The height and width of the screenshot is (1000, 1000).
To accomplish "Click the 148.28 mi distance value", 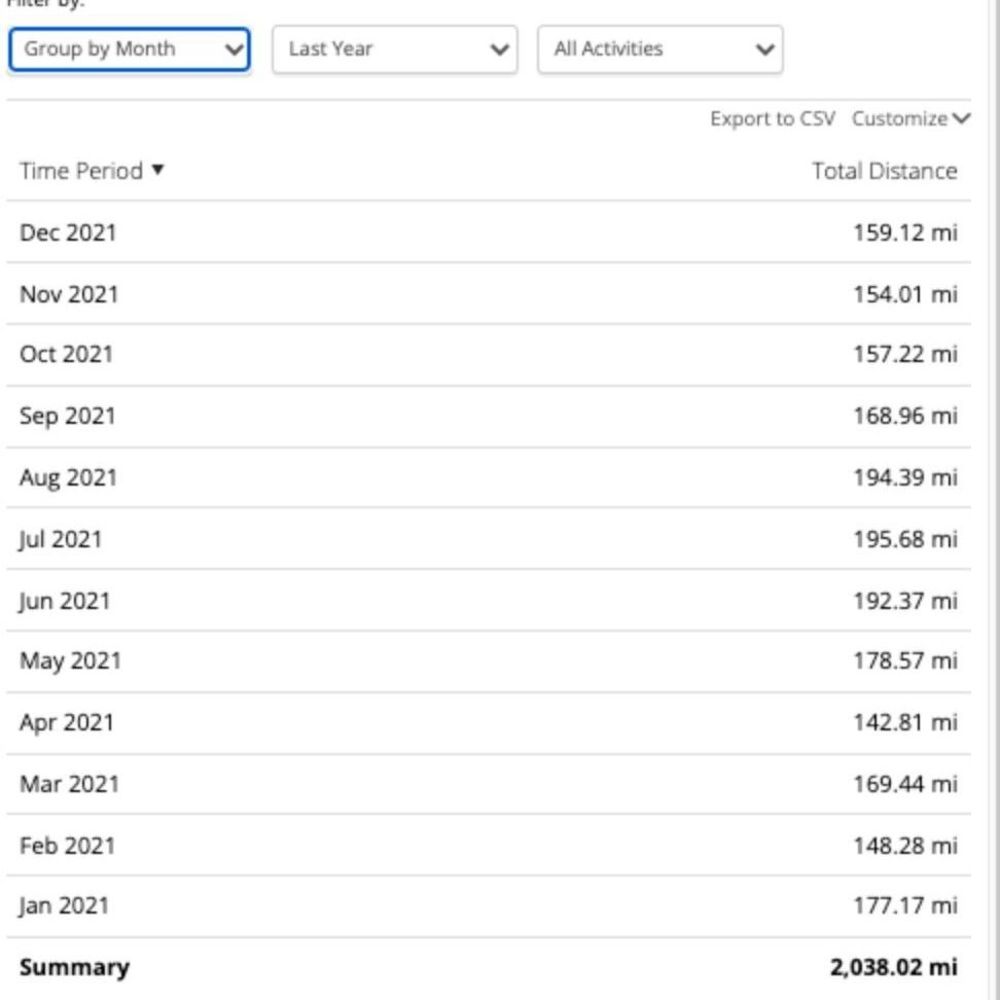I will 906,846.
